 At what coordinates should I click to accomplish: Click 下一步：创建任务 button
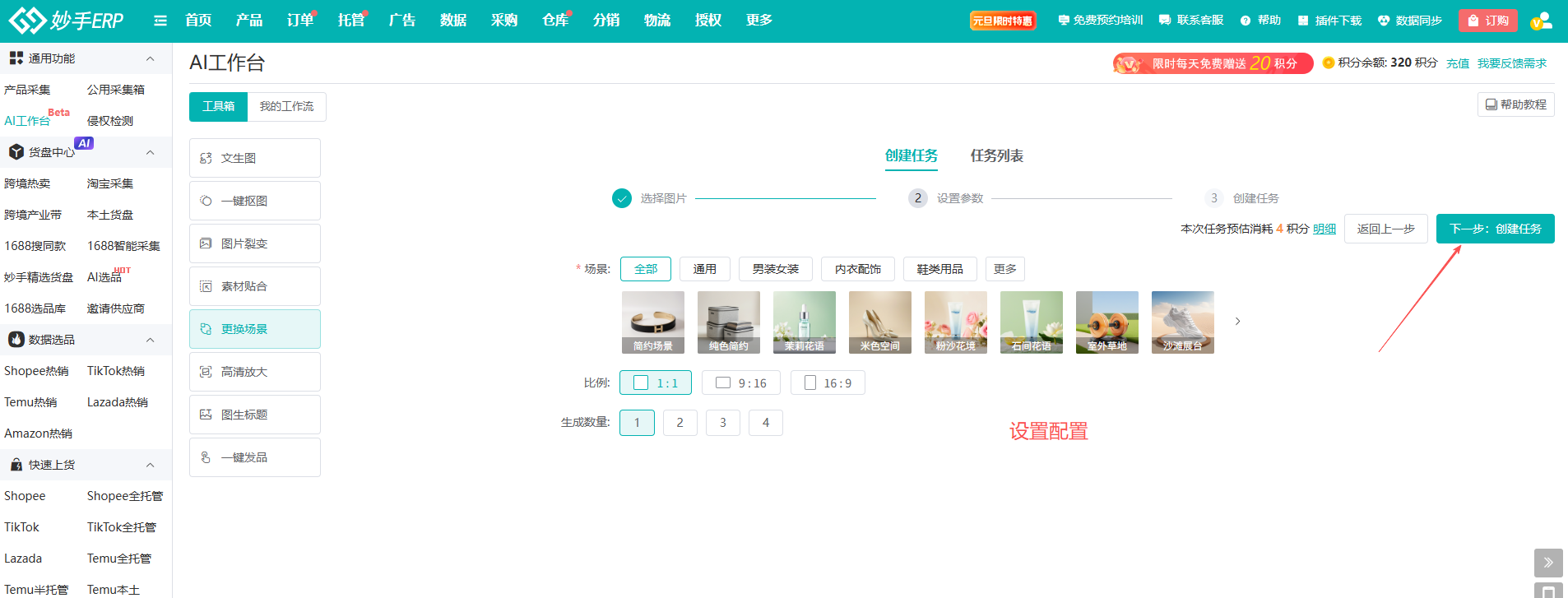coord(1495,229)
